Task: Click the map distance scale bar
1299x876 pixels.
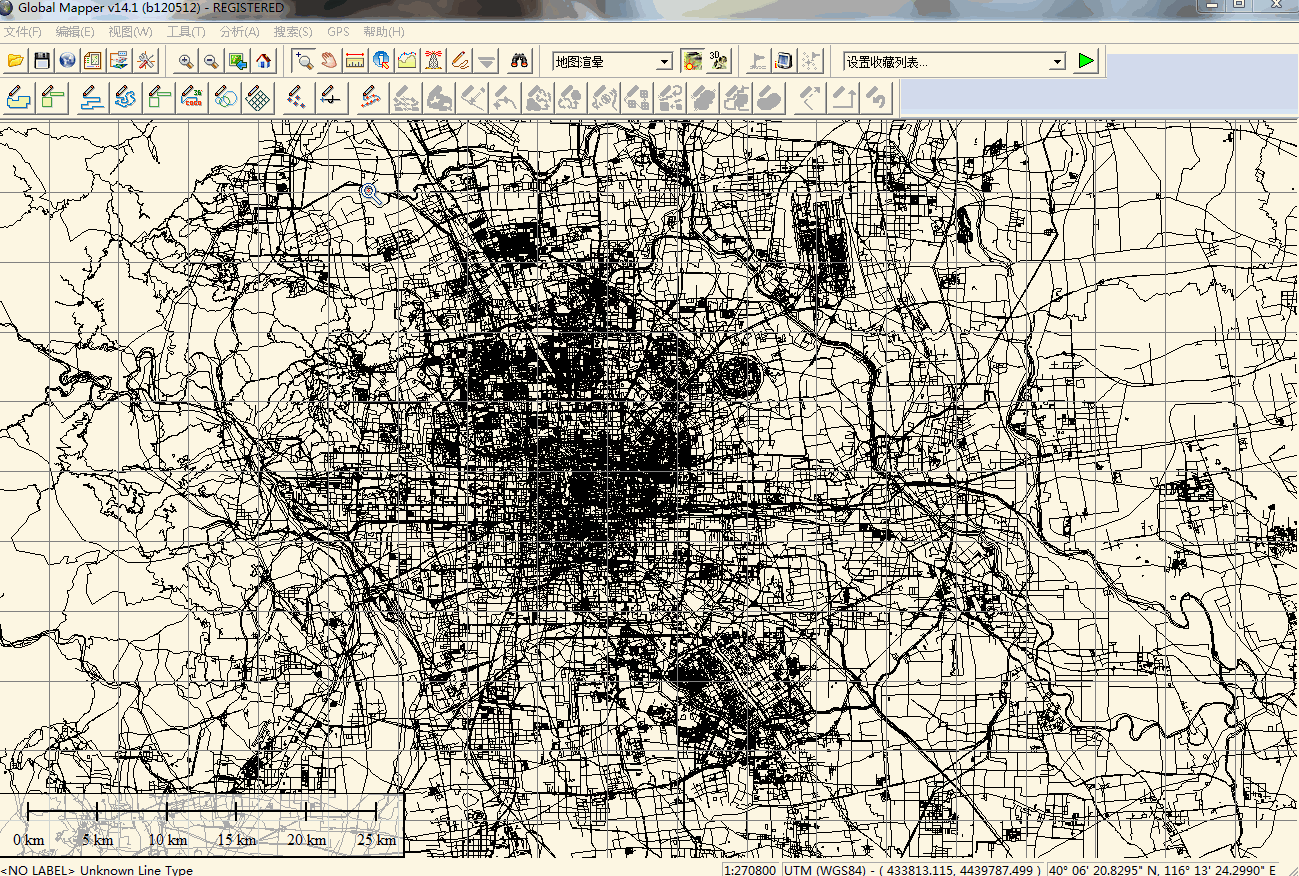Action: click(x=203, y=825)
